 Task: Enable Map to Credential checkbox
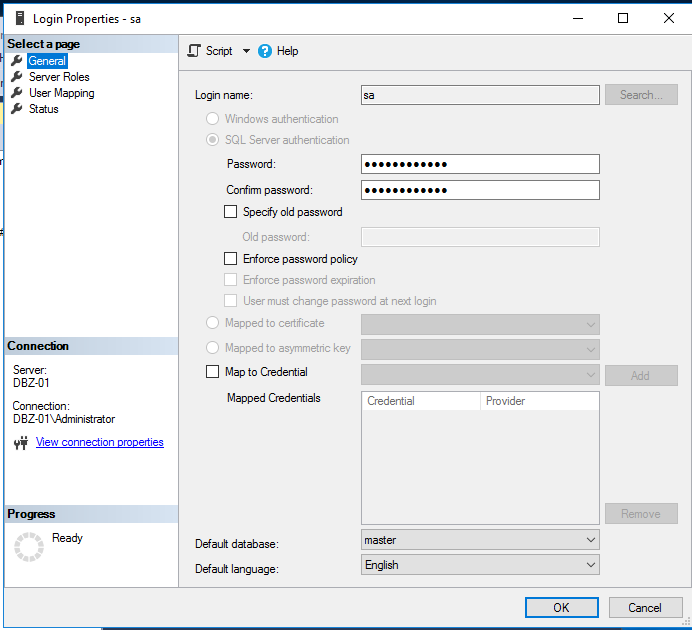point(212,371)
